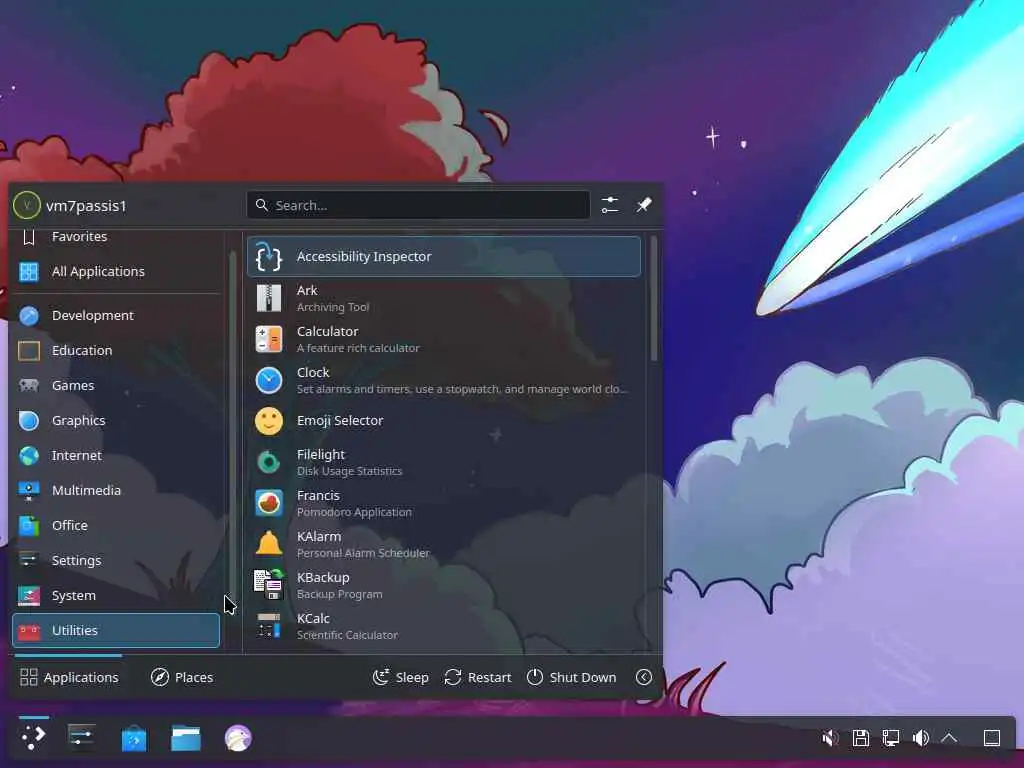Click 'A feature rich calculator' text
This screenshot has width=1024, height=768.
(x=358, y=348)
